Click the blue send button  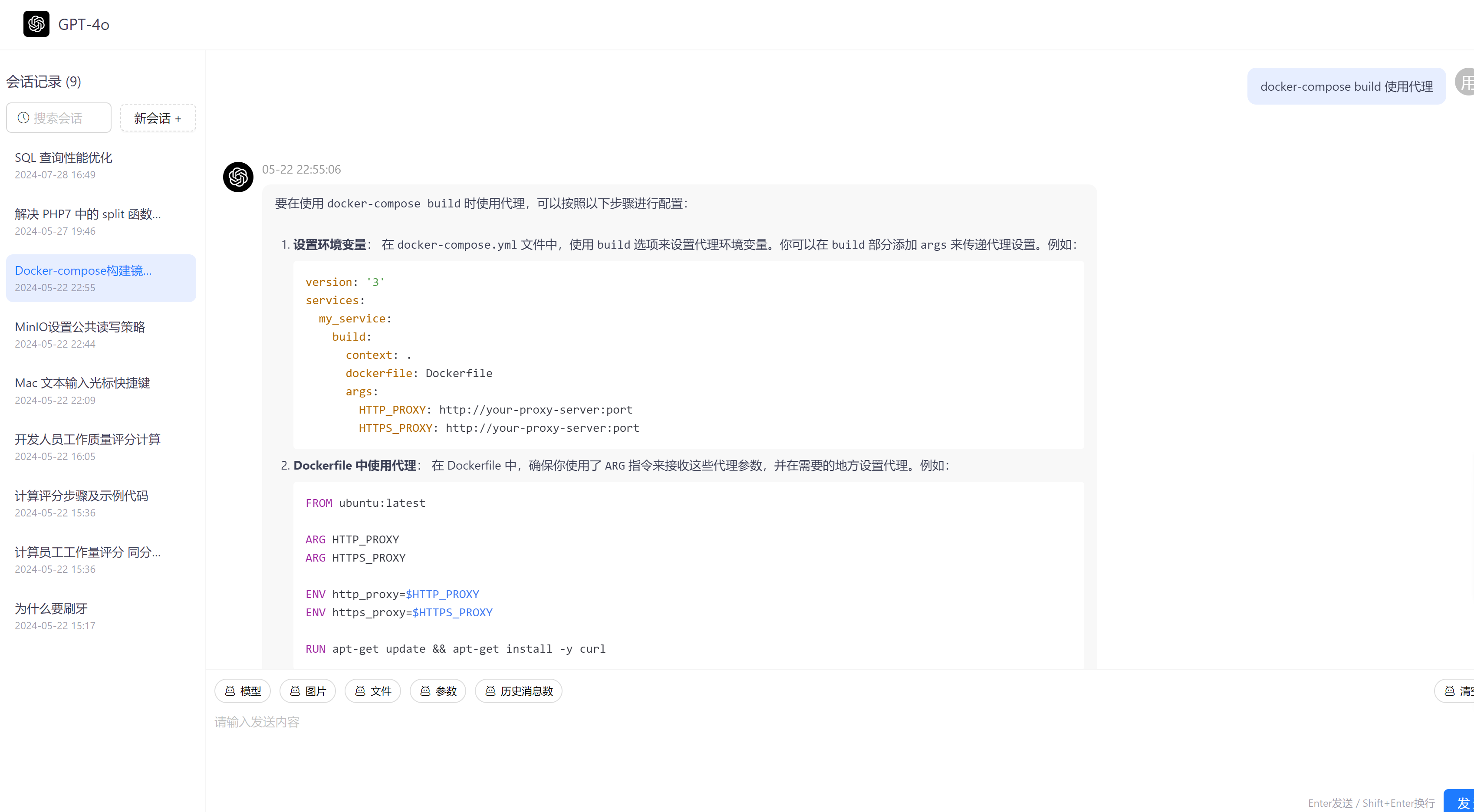click(1459, 801)
